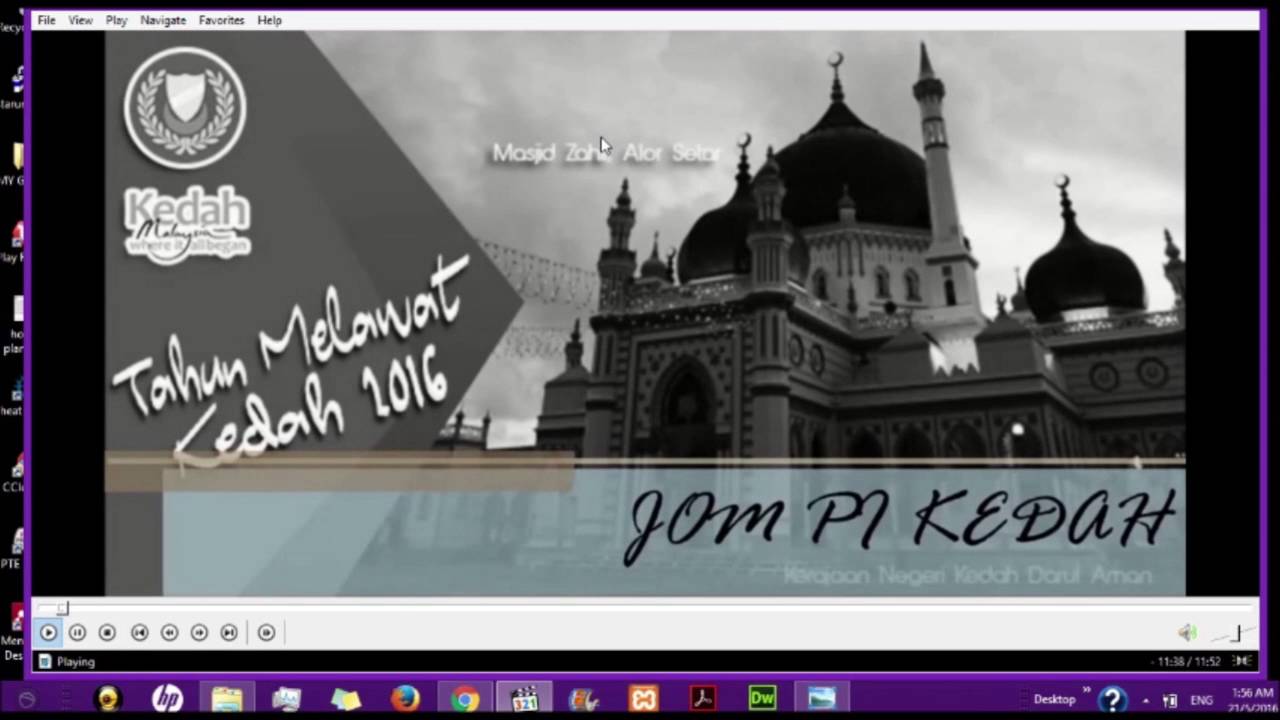The image size is (1280, 720).
Task: Click the 11:38 / 11:52 time display
Action: [1188, 661]
